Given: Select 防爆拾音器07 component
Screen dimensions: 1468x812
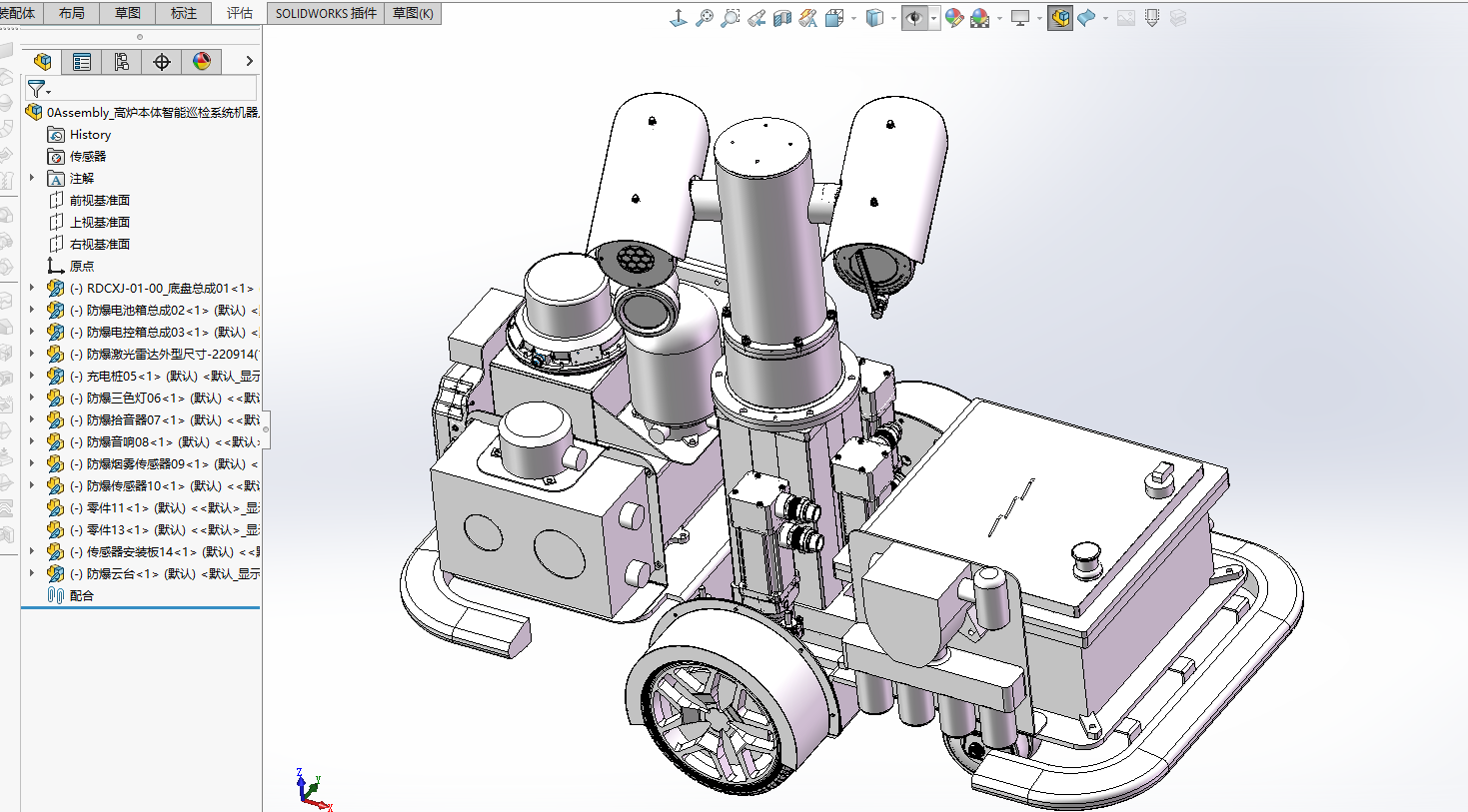Looking at the screenshot, I should click(x=154, y=420).
